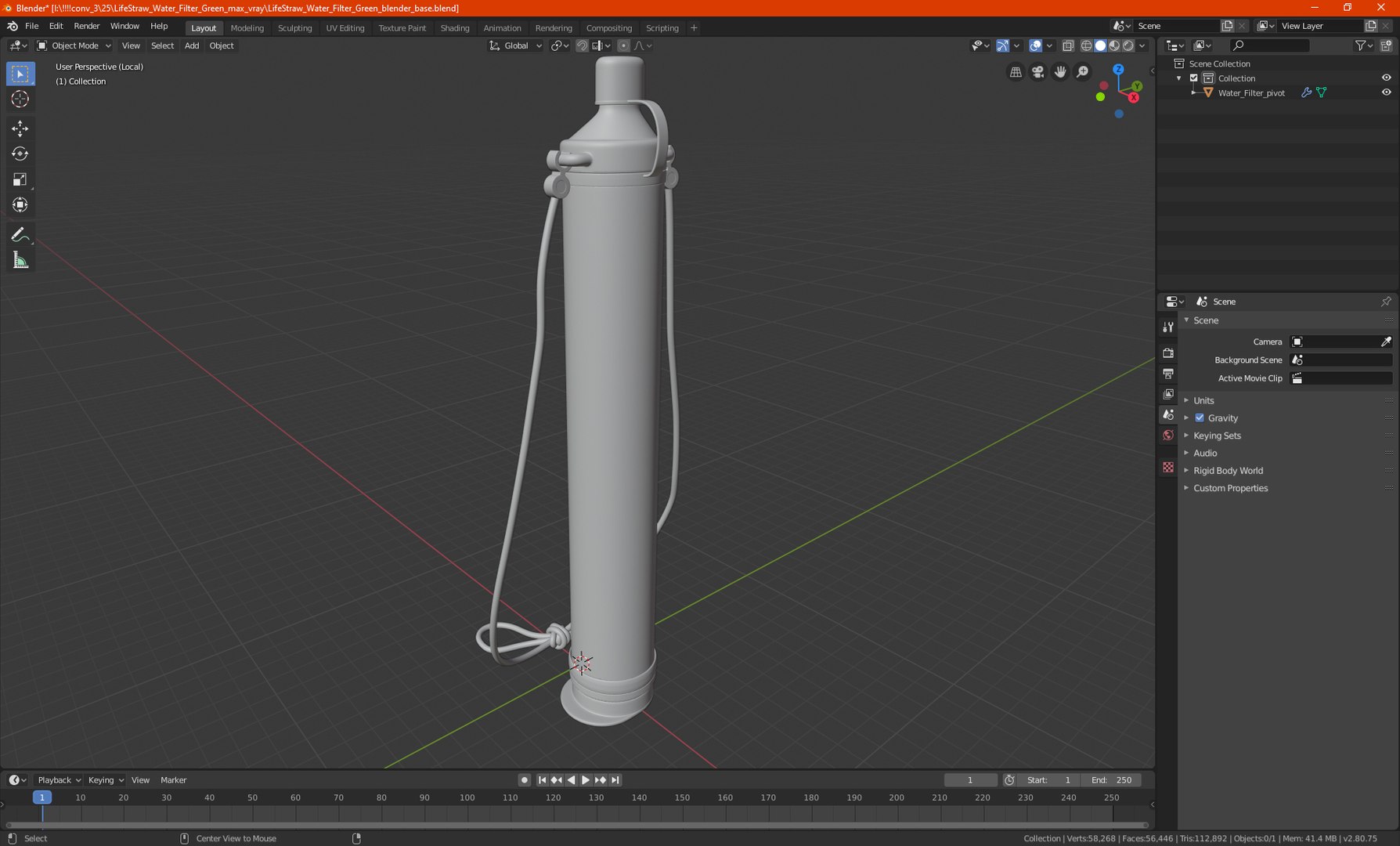The image size is (1400, 846).
Task: Choose the Select Box tool
Action: 20,74
